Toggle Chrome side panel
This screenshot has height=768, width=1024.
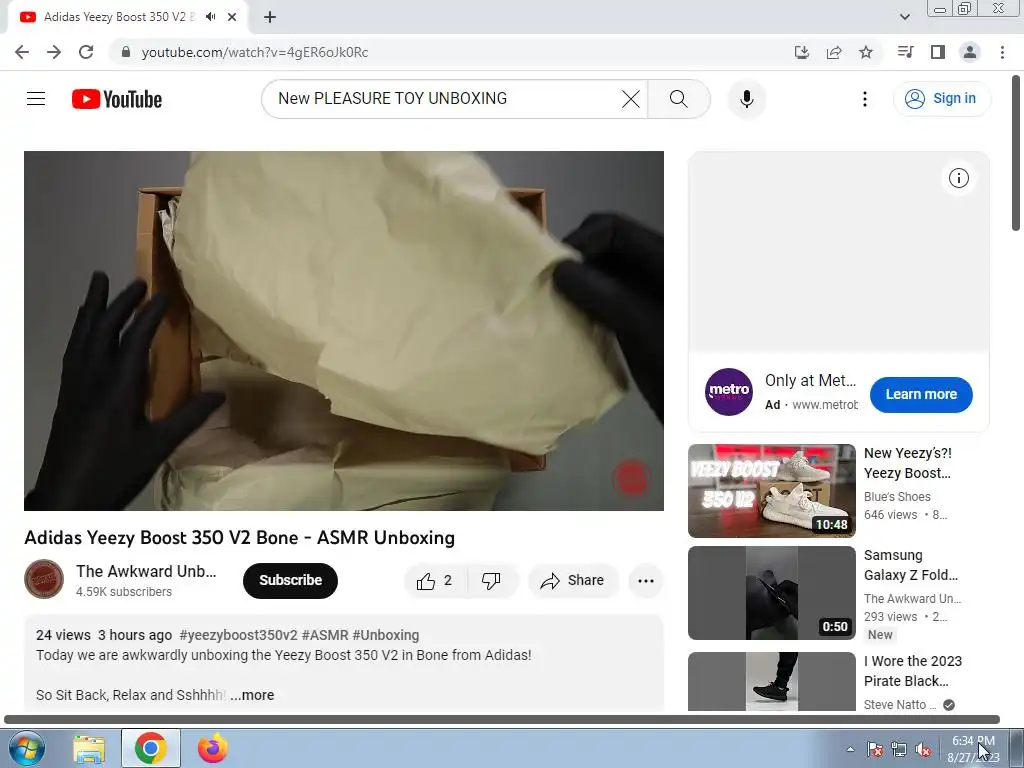(x=938, y=52)
